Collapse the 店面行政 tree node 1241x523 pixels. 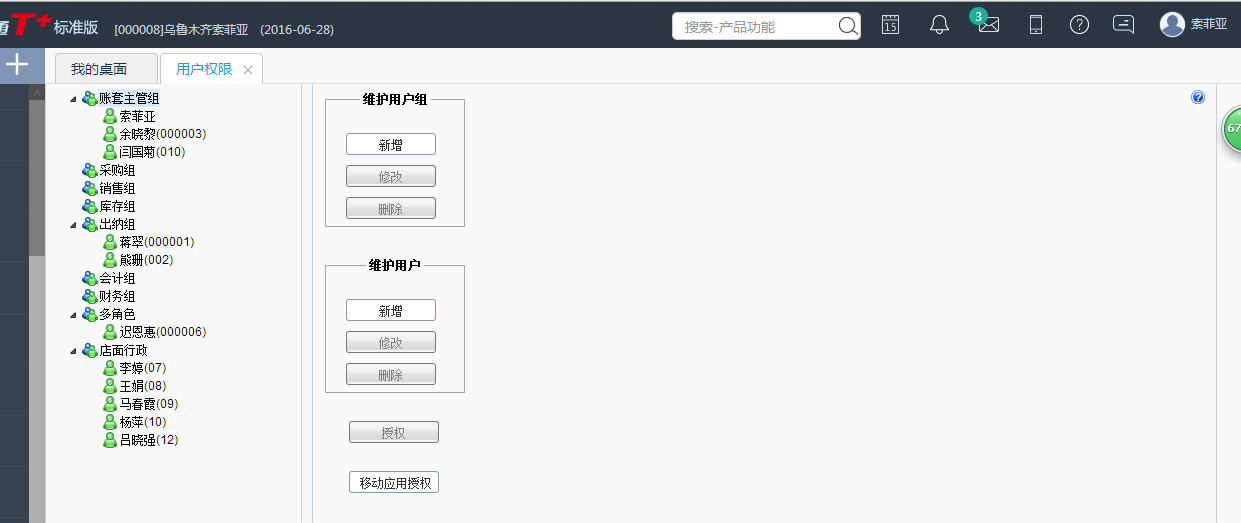coord(73,350)
